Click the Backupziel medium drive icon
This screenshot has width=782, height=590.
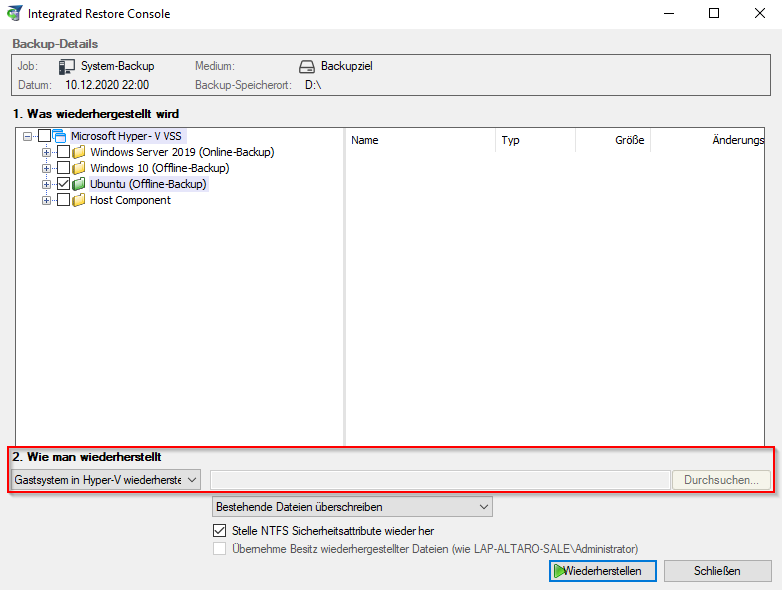point(307,66)
